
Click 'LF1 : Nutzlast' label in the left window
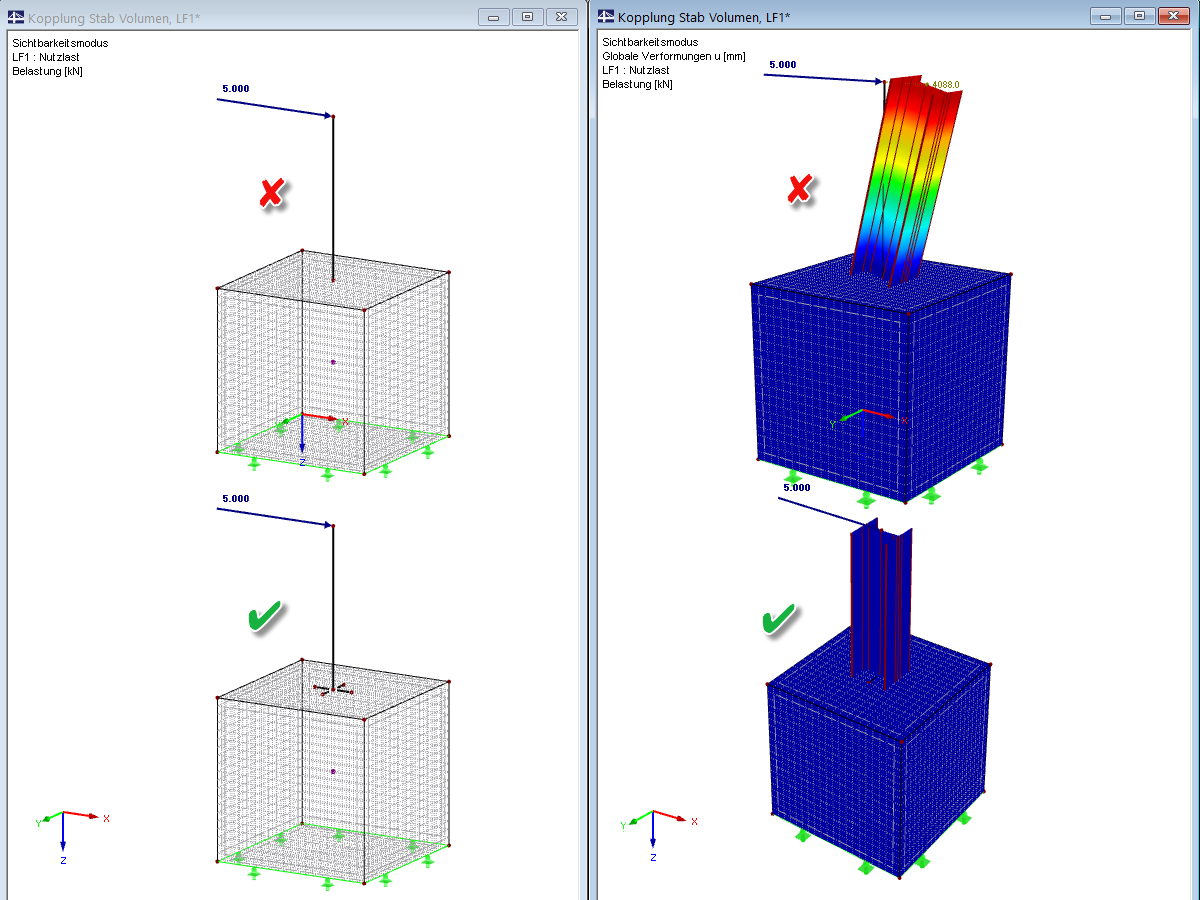click(46, 57)
